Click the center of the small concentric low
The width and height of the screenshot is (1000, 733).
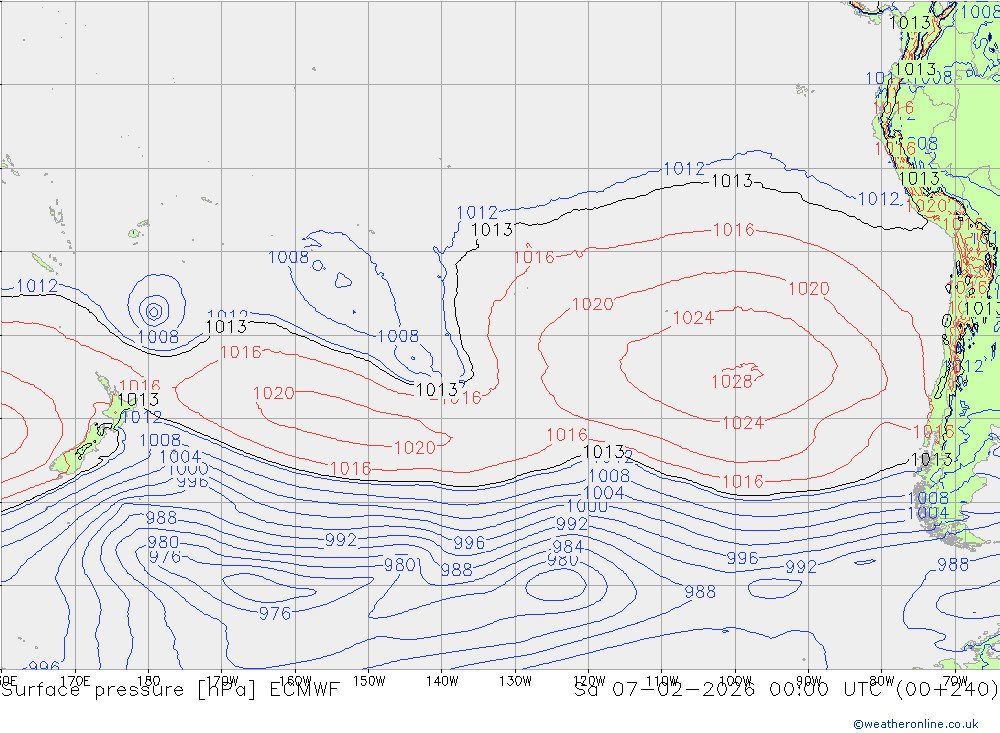[154, 311]
